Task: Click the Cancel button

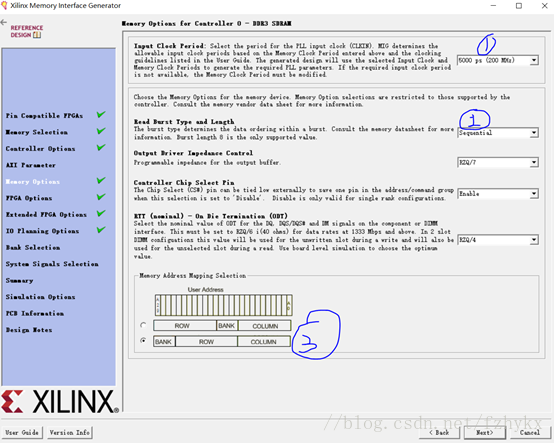Action: click(529, 432)
